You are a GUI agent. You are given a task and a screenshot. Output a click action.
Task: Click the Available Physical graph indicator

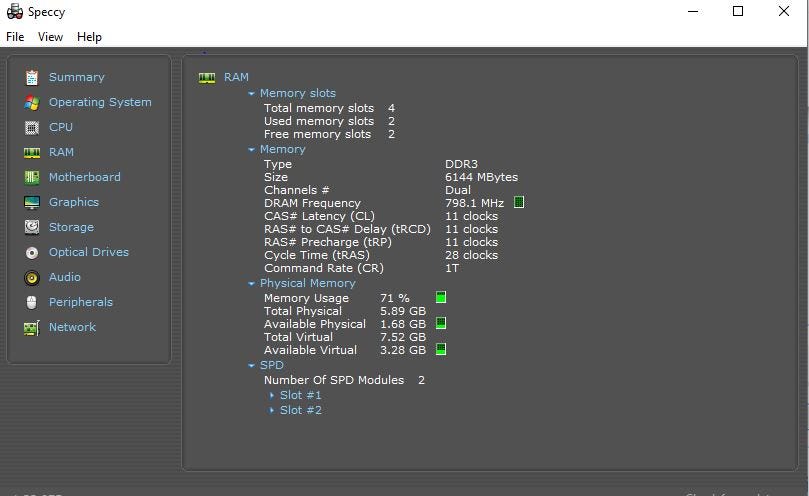pyautogui.click(x=441, y=323)
